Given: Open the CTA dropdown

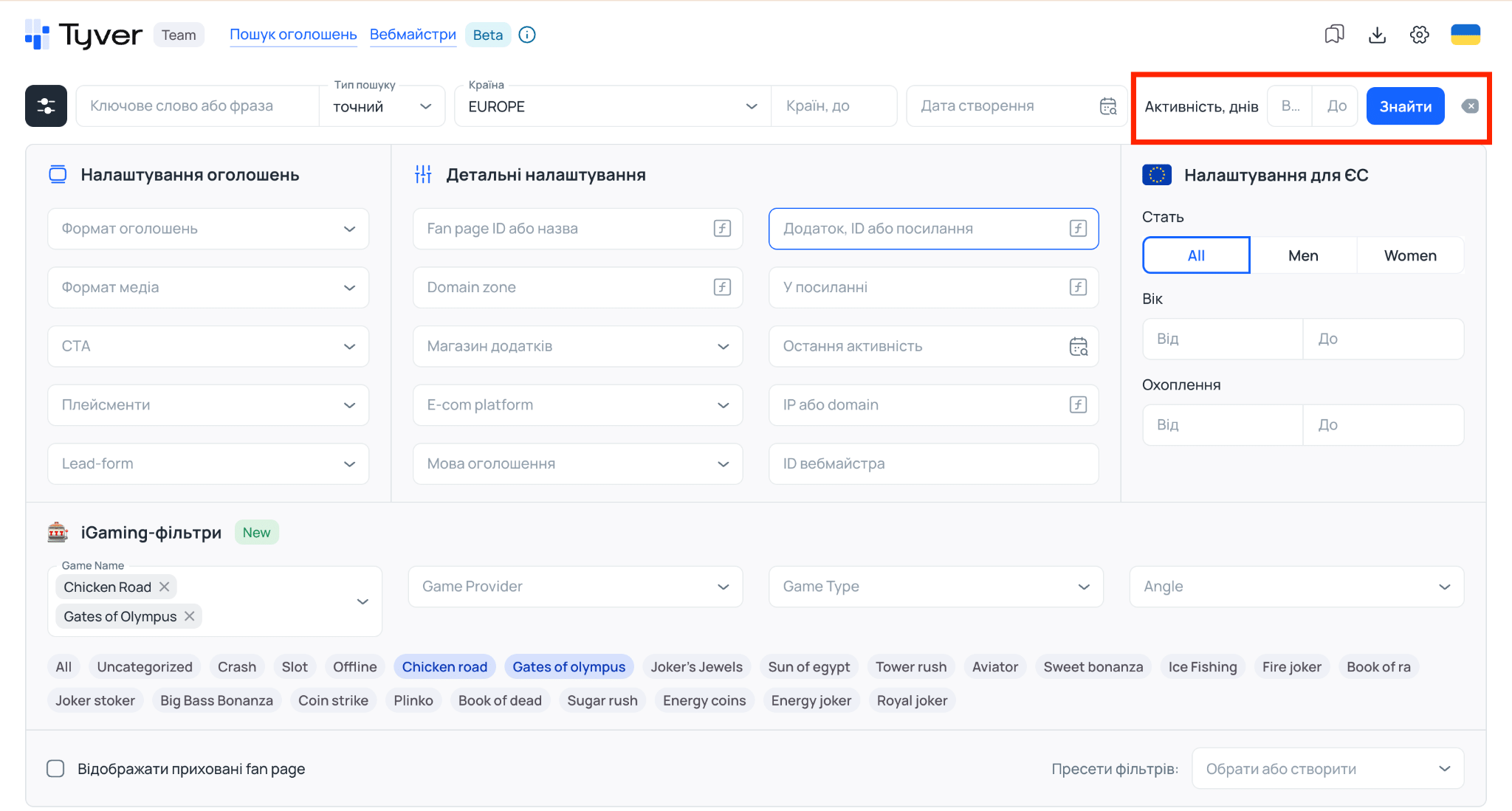Looking at the screenshot, I should pyautogui.click(x=208, y=346).
